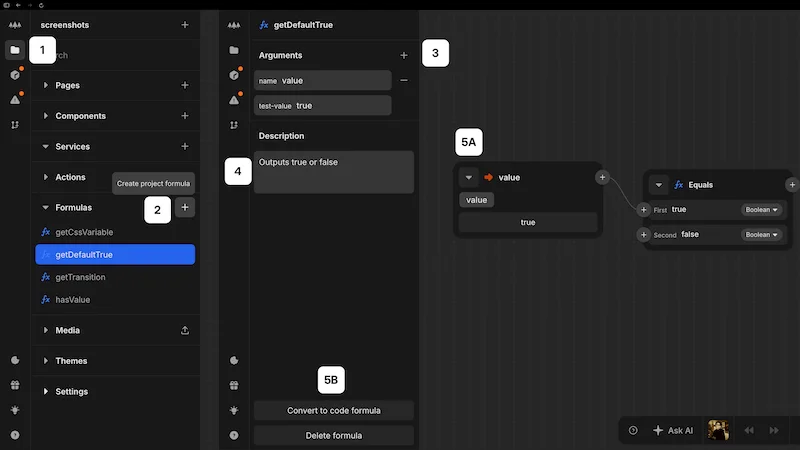The image size is (800, 450).
Task: Collapse the Services section
Action: 45,146
